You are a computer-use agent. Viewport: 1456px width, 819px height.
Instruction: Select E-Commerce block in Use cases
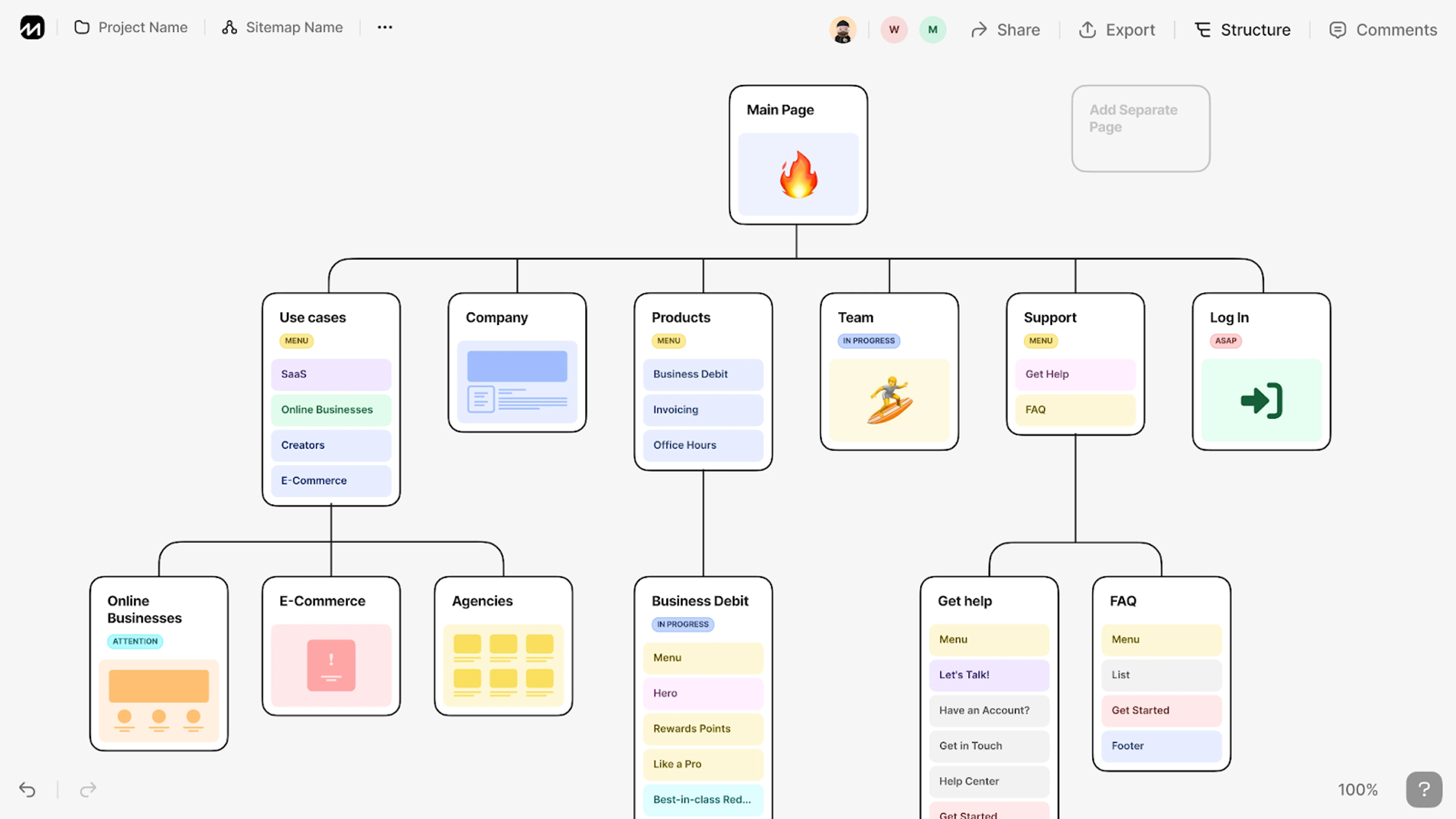[x=331, y=481]
